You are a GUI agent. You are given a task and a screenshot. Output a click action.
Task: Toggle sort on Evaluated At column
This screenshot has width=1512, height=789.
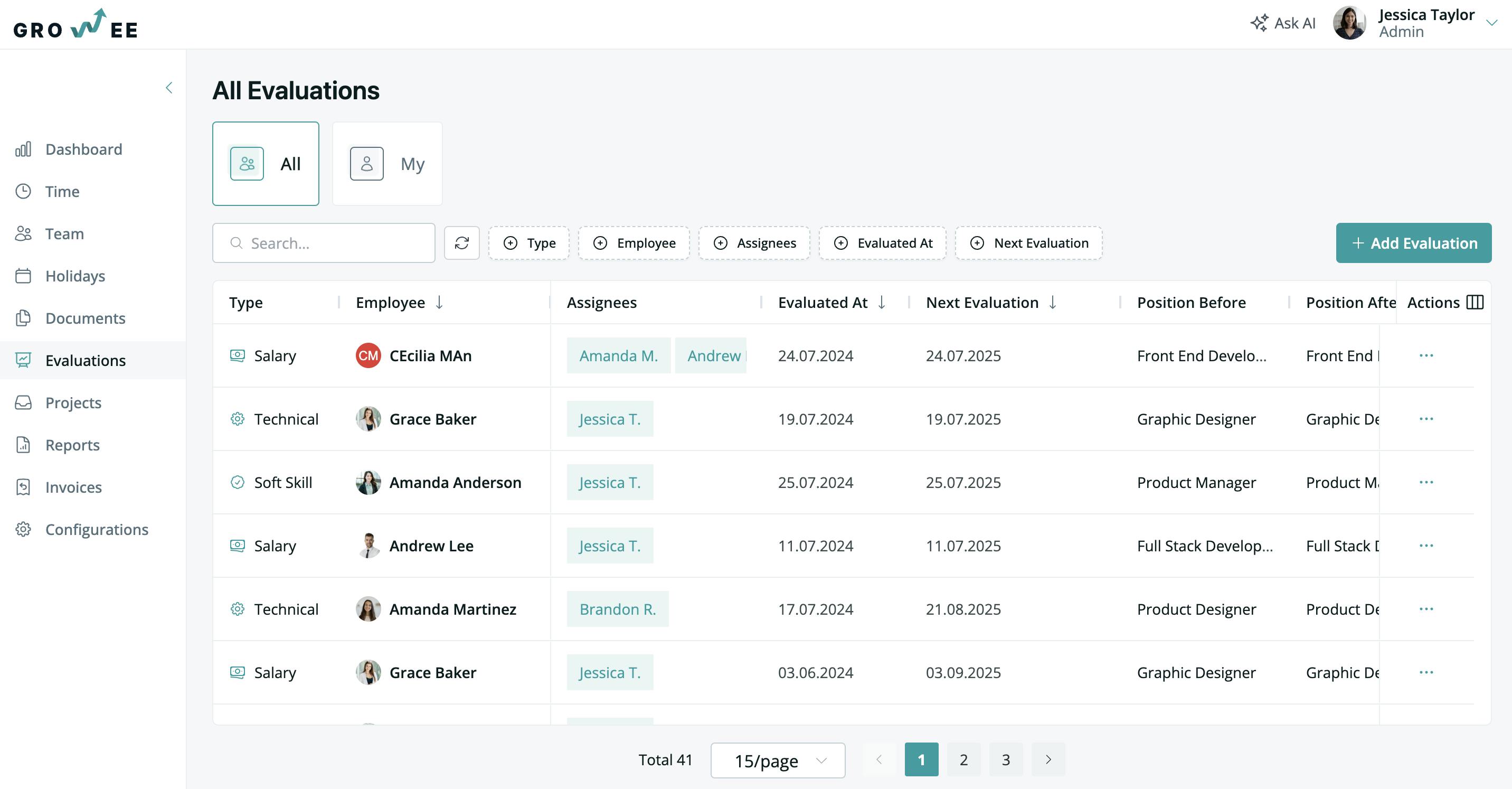coord(881,302)
